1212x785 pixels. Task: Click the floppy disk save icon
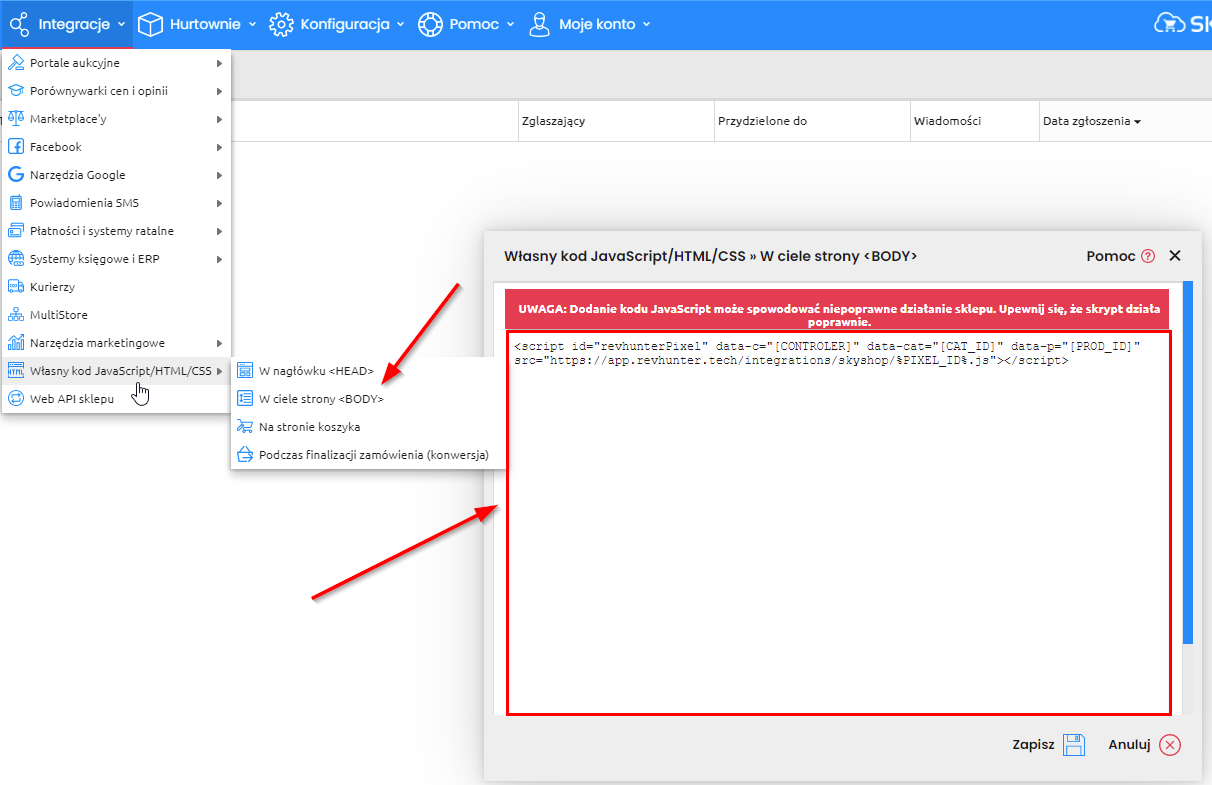click(1074, 745)
